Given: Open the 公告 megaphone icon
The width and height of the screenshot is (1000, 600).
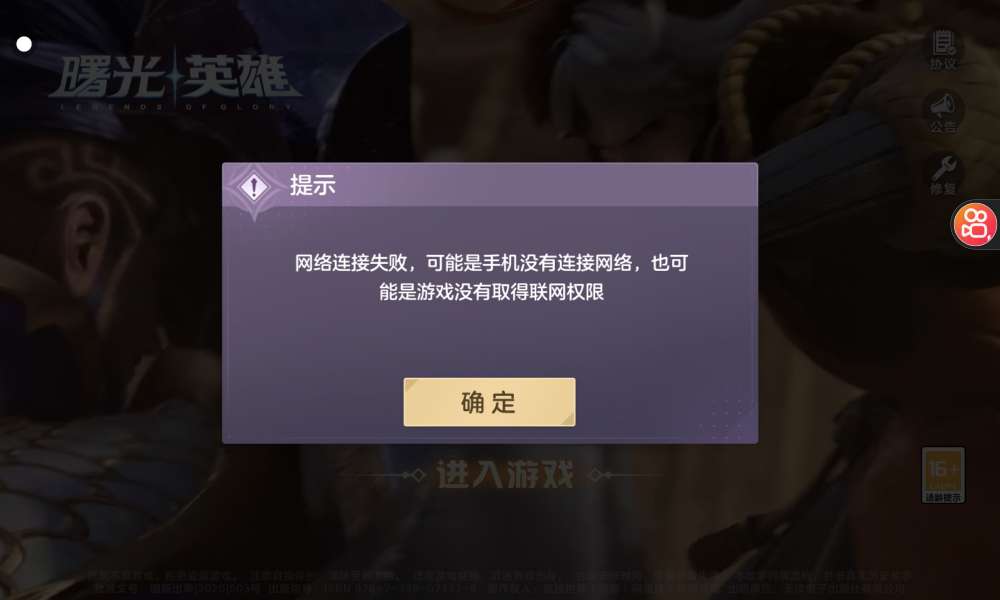Looking at the screenshot, I should pyautogui.click(x=943, y=105).
